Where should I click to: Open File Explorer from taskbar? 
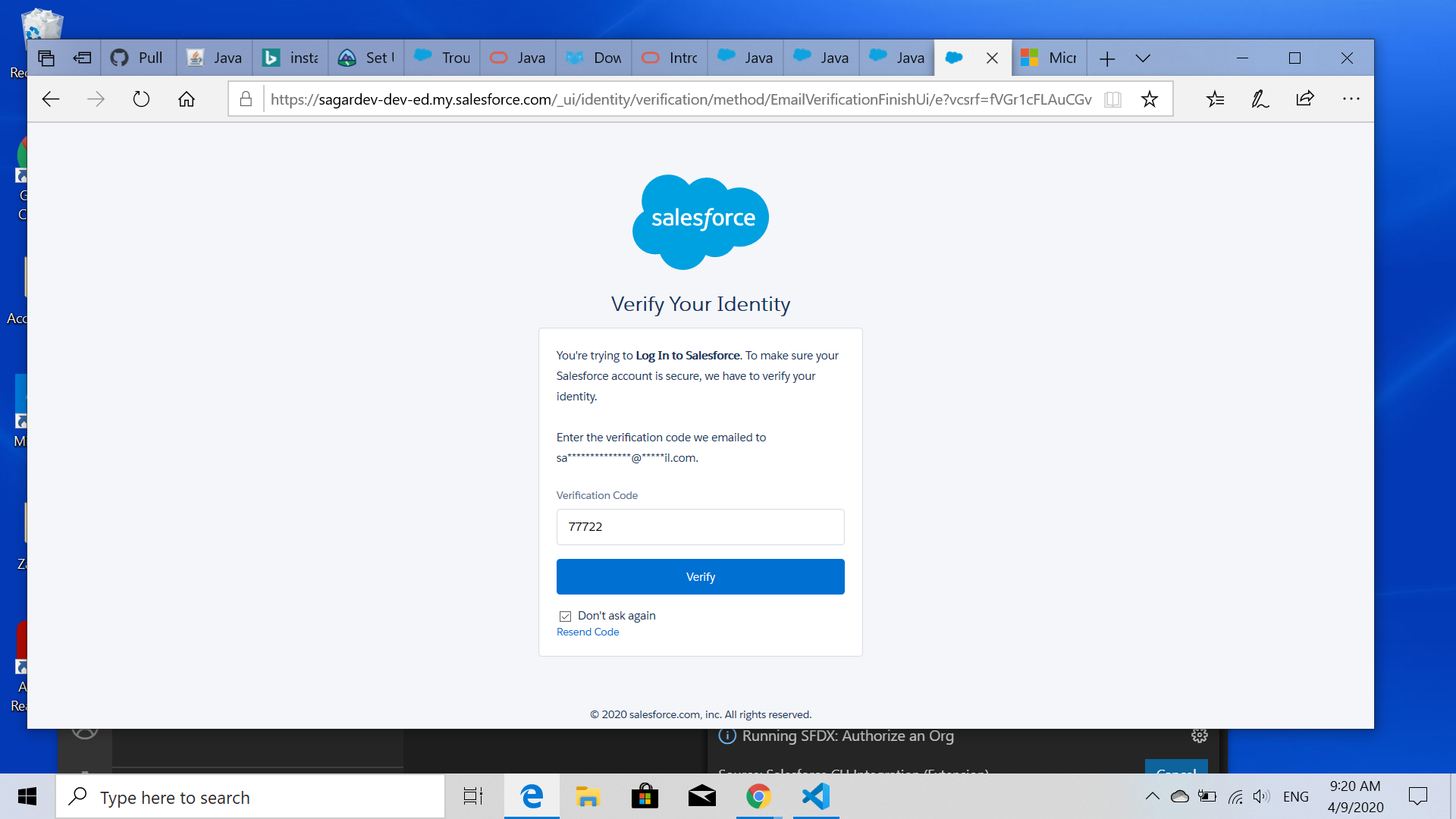coord(588,796)
